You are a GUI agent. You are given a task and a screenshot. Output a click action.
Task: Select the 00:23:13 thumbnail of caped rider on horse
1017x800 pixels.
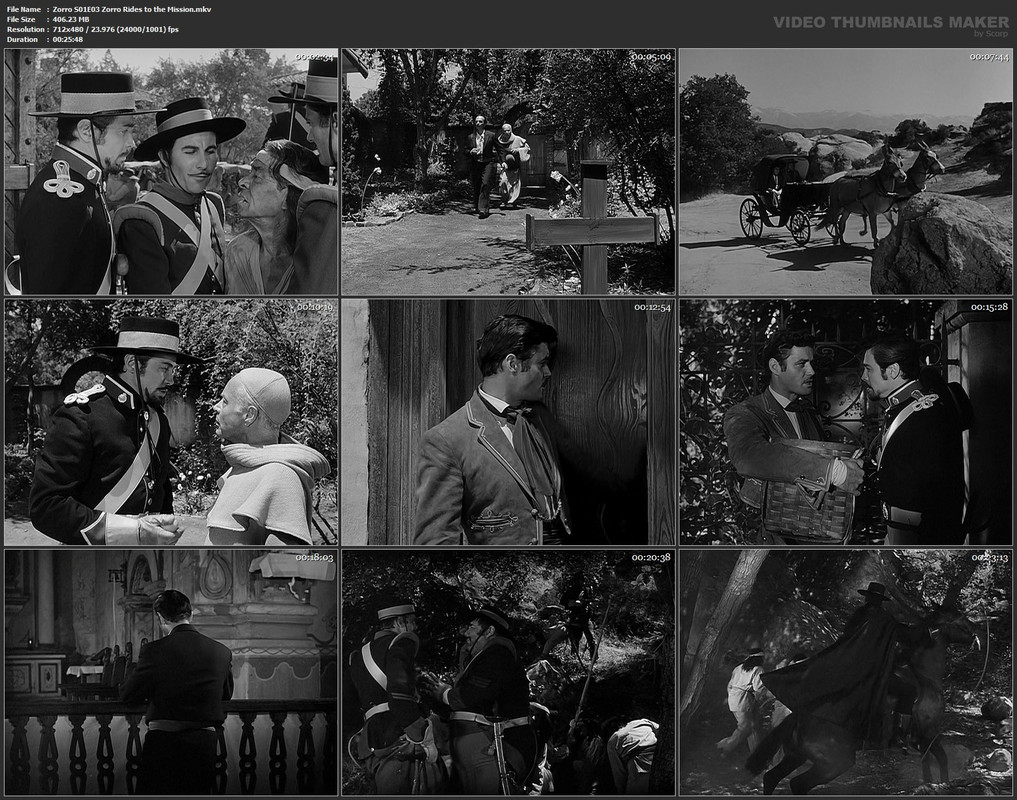click(x=846, y=673)
